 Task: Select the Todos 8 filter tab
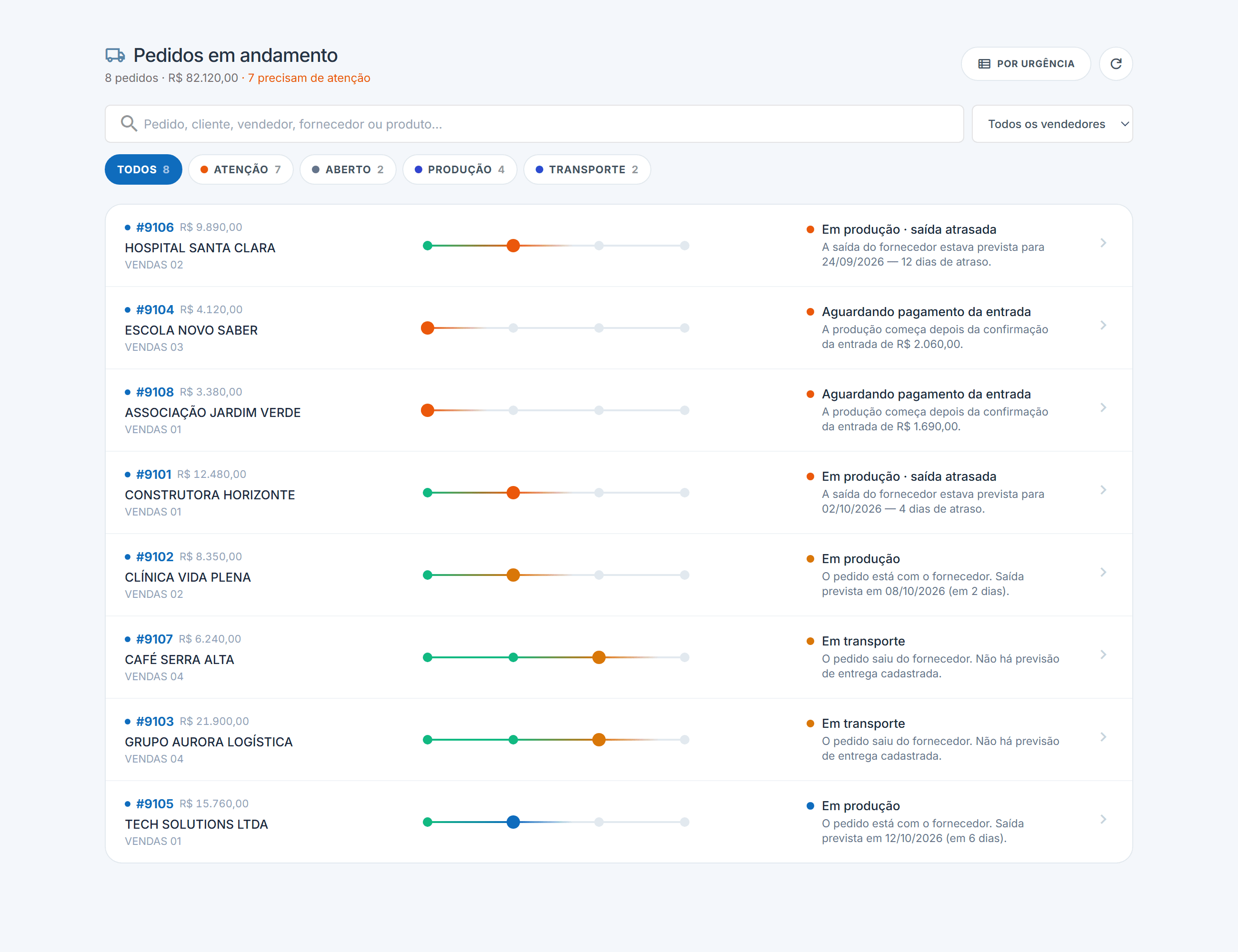click(x=143, y=169)
